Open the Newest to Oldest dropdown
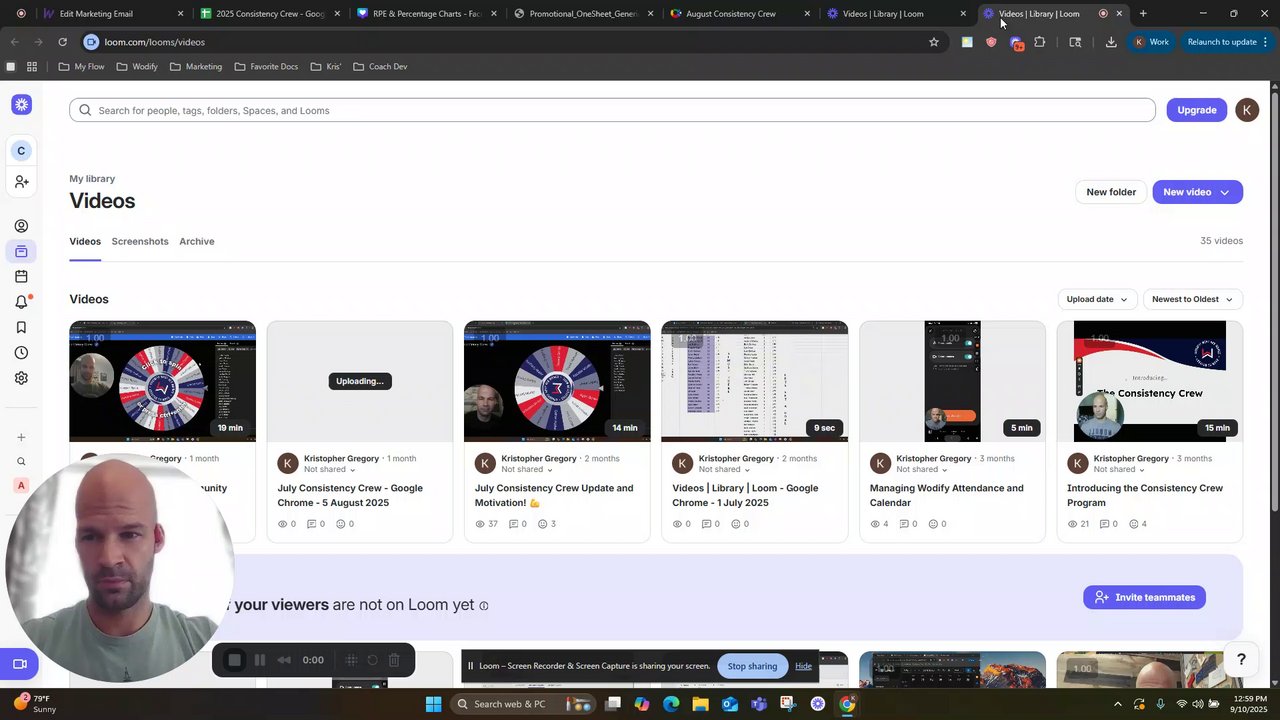Screen dimensions: 1280x720 click(x=1192, y=299)
